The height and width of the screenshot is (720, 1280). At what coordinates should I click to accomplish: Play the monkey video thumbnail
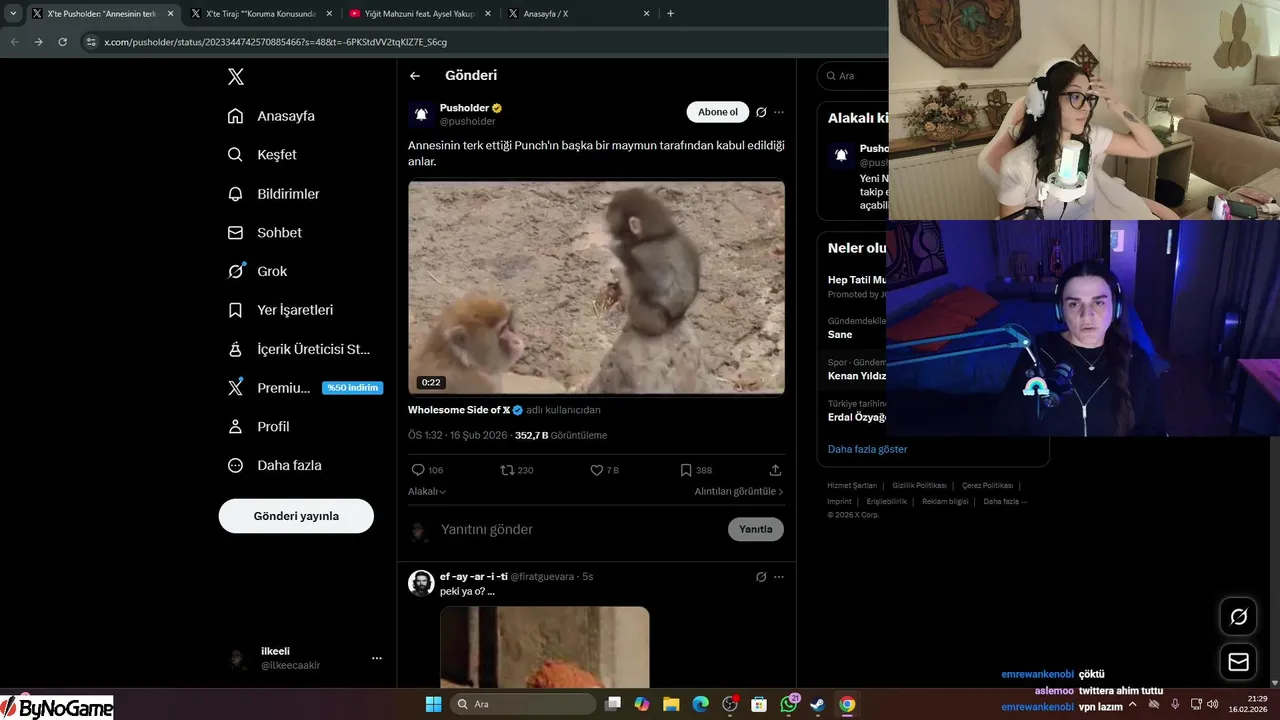pyautogui.click(x=596, y=288)
